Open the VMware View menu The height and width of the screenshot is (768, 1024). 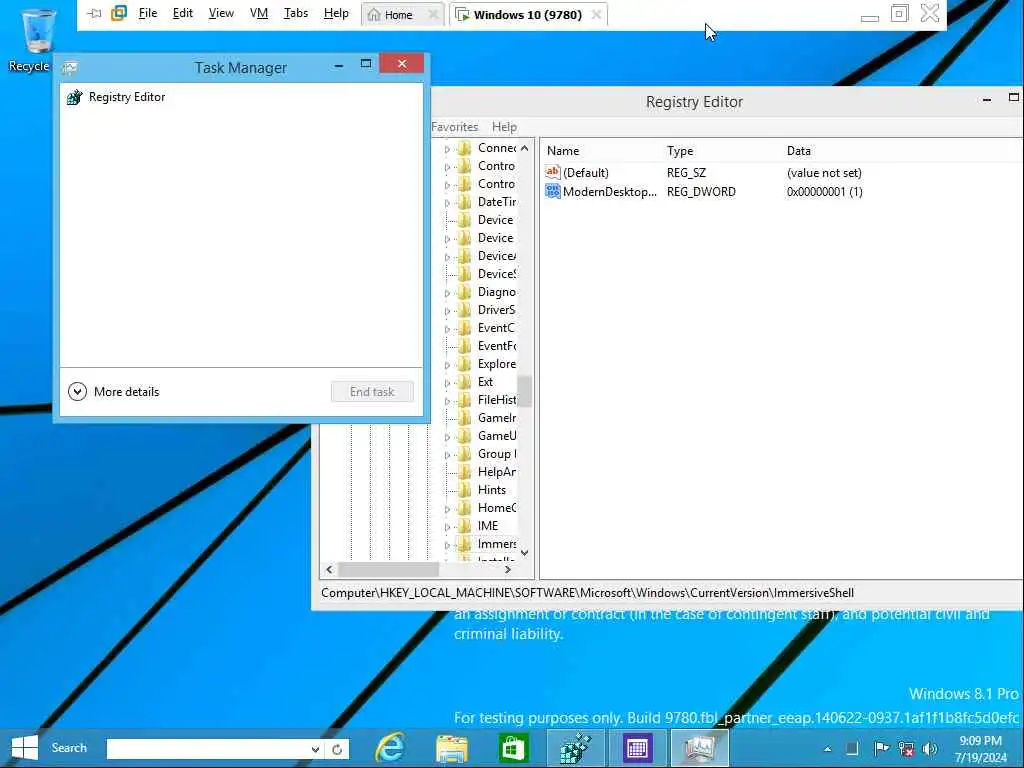pyautogui.click(x=221, y=13)
